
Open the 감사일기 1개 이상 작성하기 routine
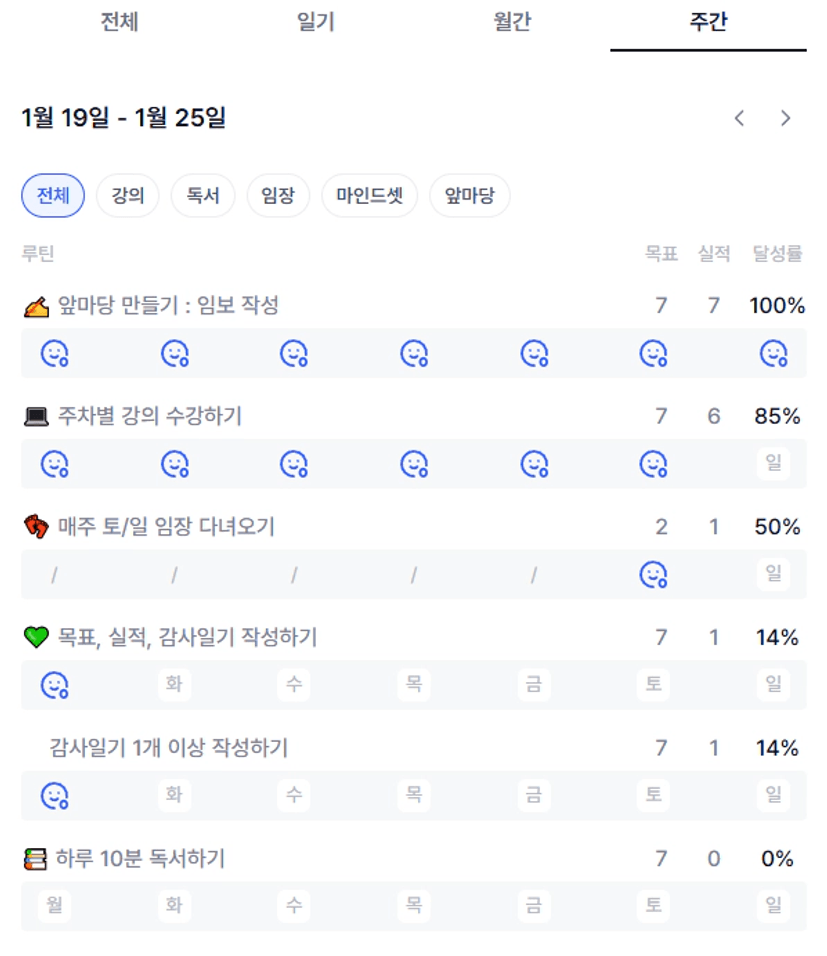click(168, 748)
